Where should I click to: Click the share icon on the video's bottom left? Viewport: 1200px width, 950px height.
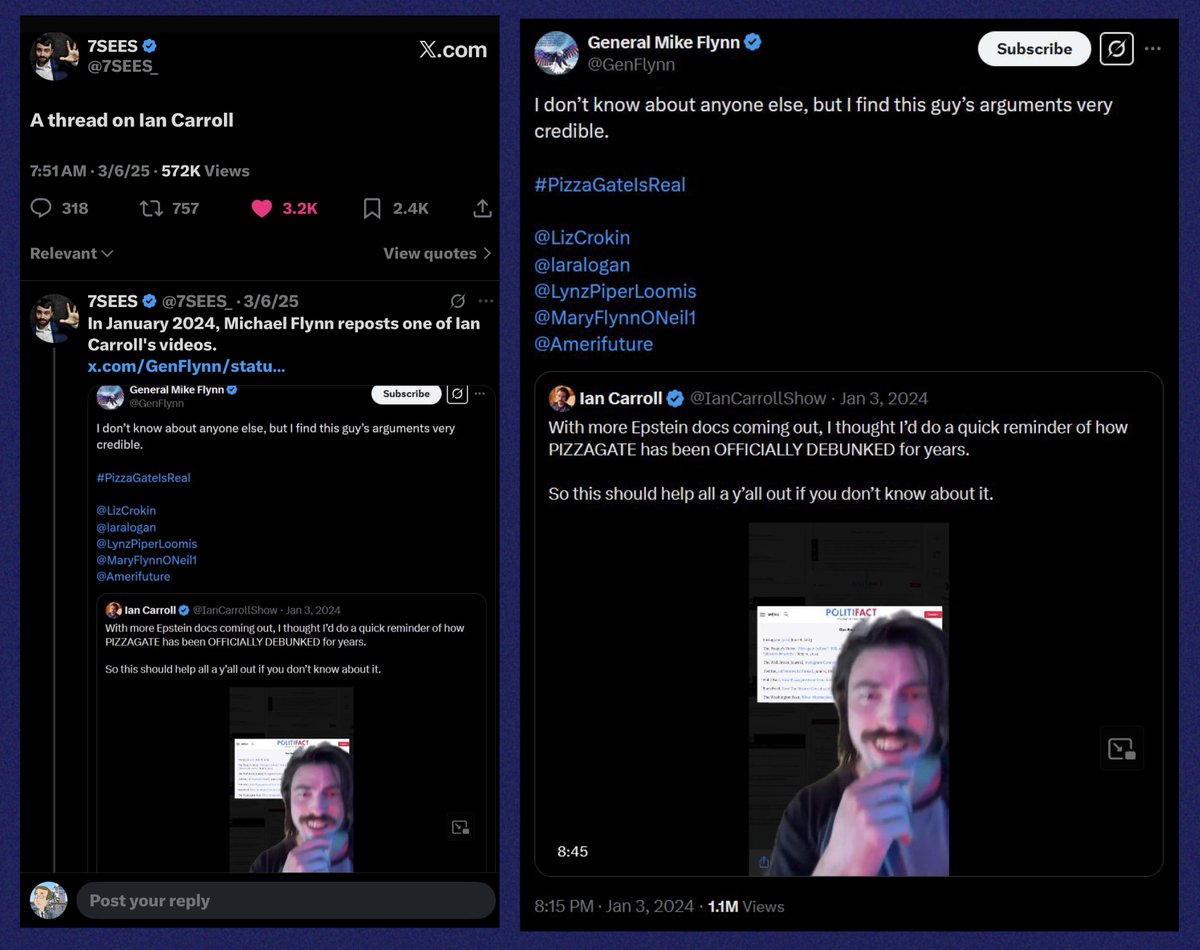click(x=764, y=862)
